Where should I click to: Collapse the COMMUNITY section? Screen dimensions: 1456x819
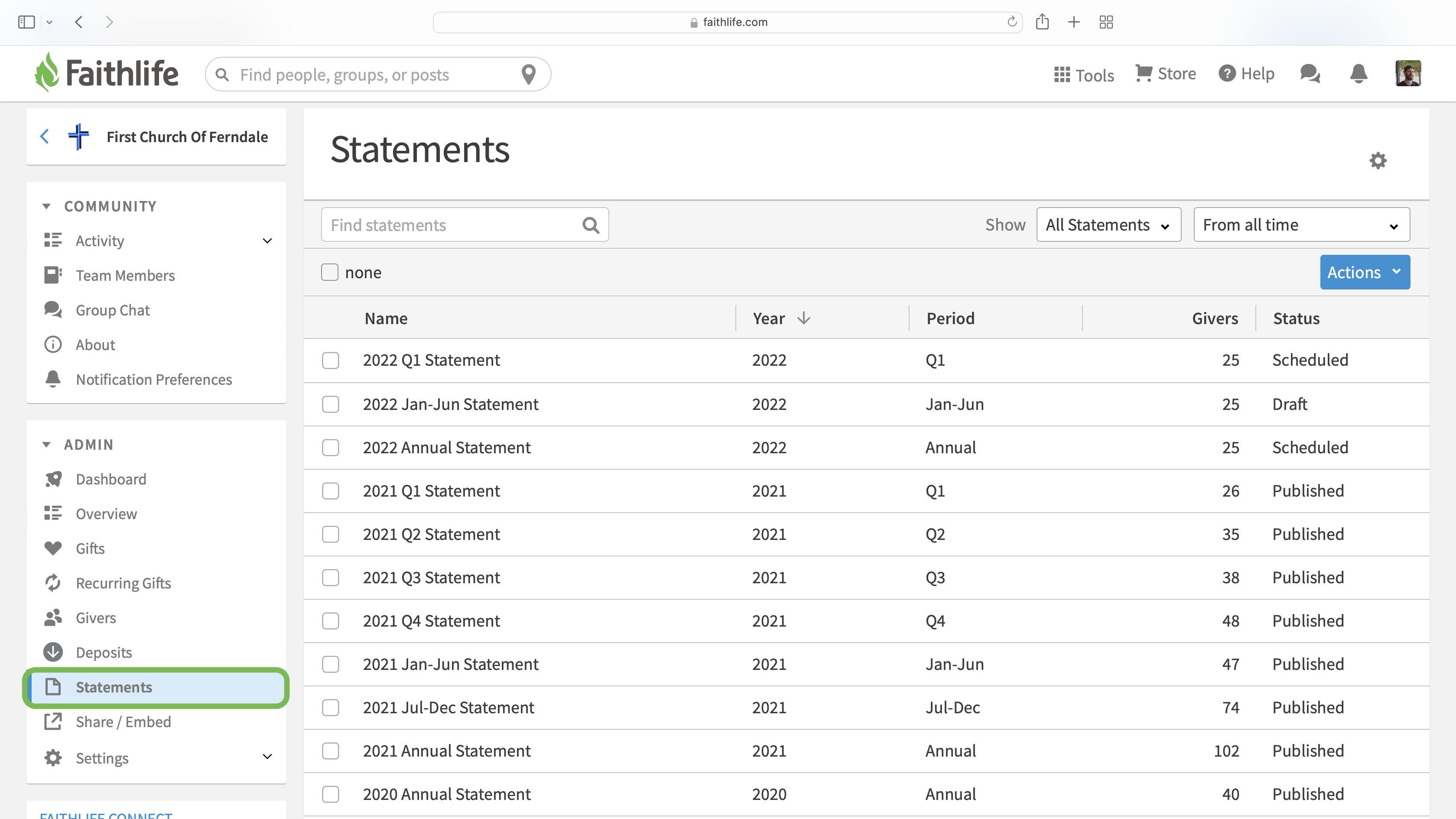[46, 206]
